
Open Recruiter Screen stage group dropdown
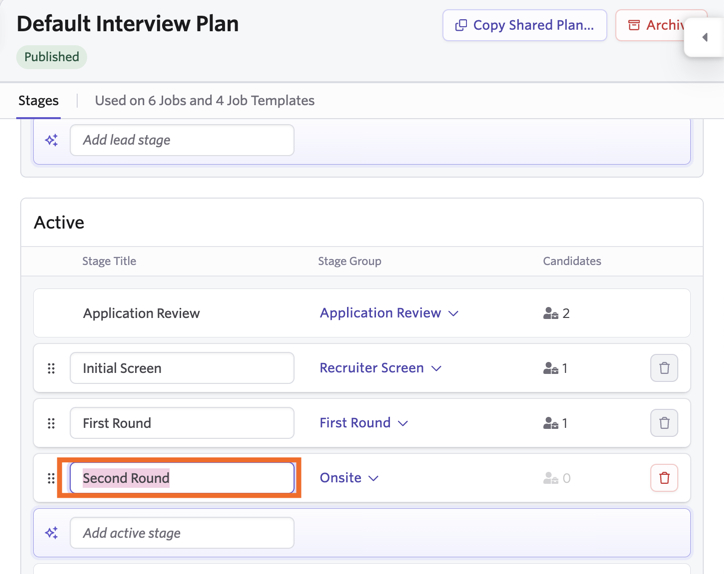(380, 368)
